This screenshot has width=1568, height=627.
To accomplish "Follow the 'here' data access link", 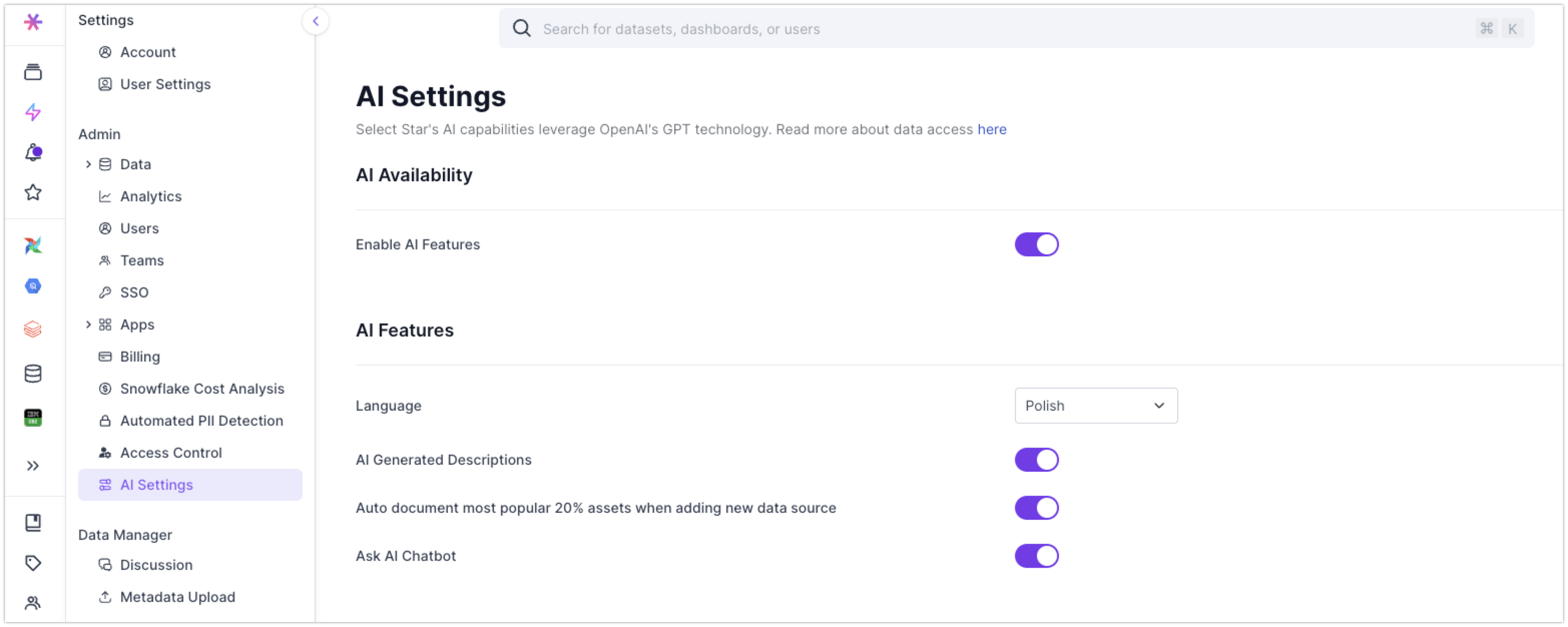I will 991,129.
